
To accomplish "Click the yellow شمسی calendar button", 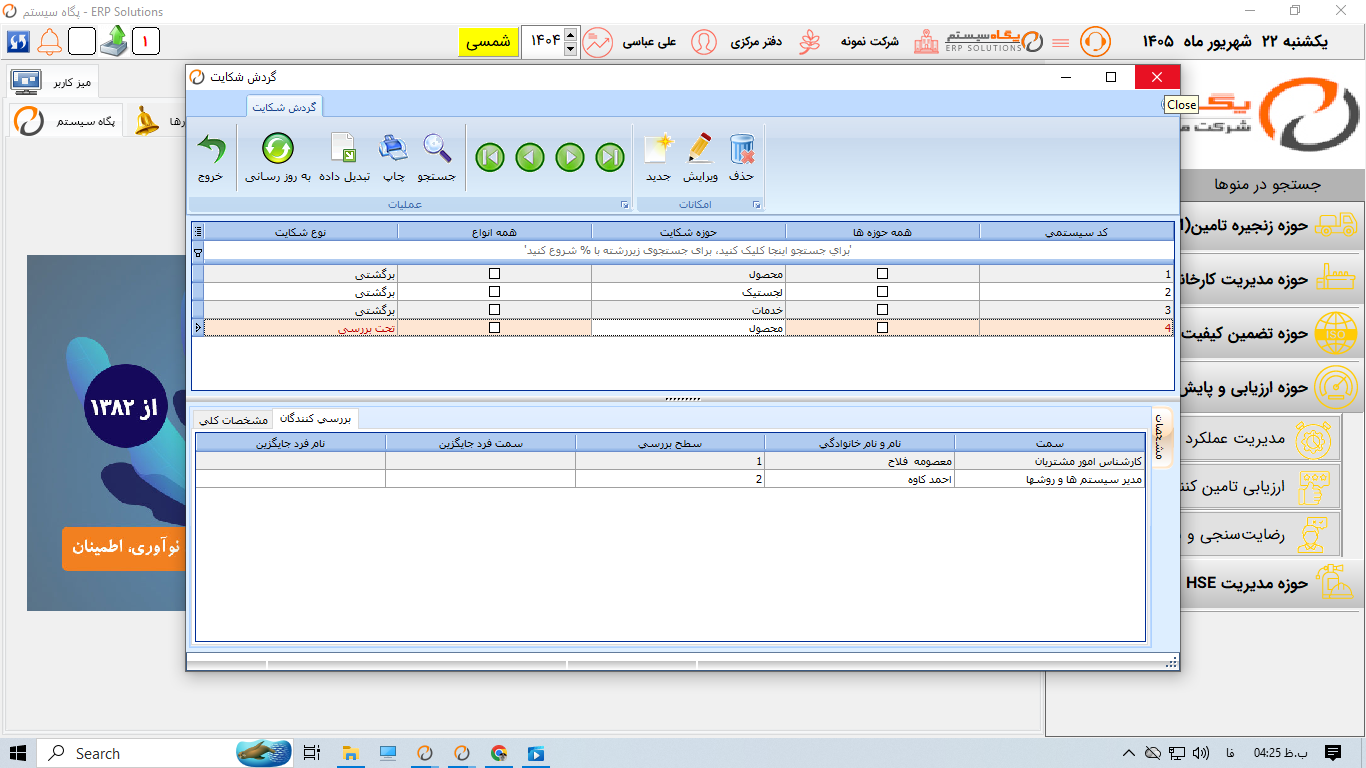I will point(488,42).
